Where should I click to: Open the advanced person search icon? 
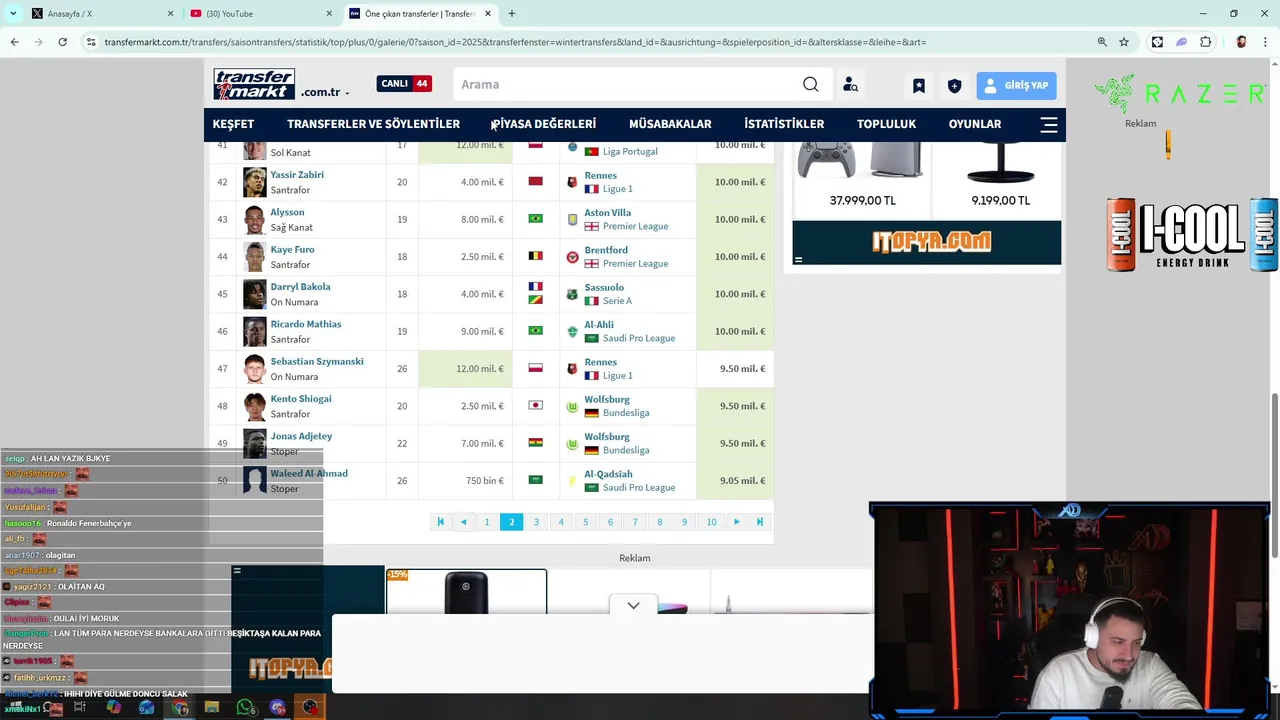point(850,85)
